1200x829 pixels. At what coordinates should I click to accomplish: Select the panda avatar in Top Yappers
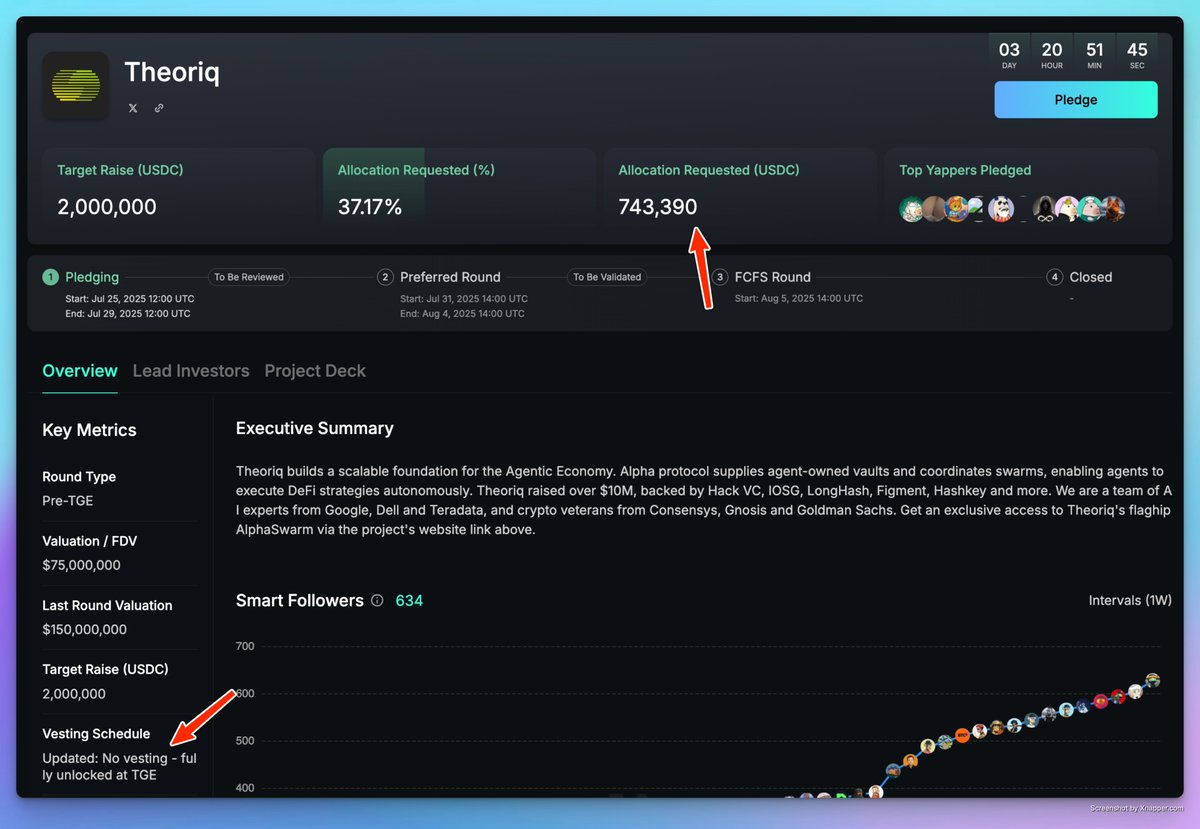pos(1001,209)
